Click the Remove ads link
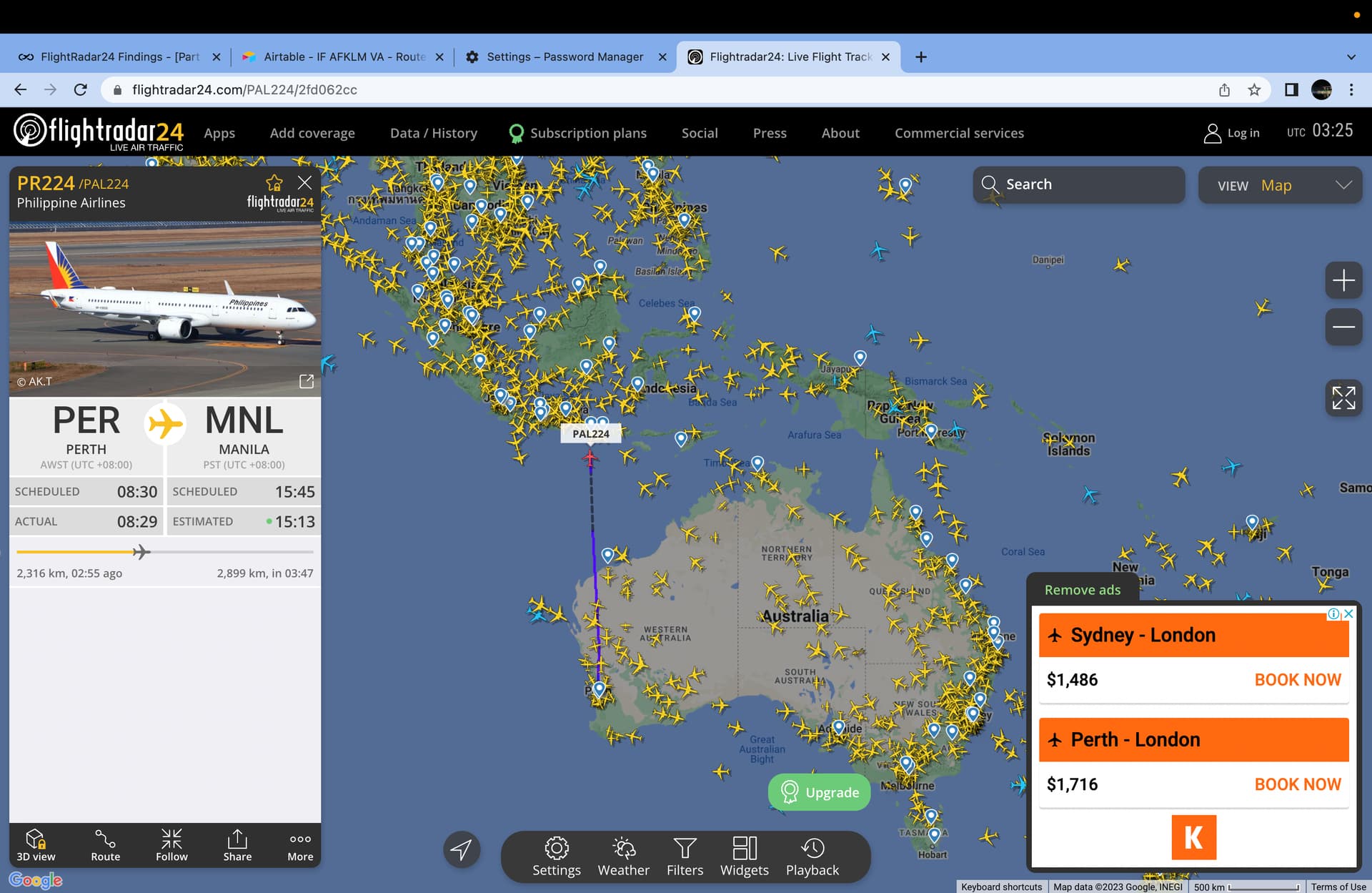The height and width of the screenshot is (893, 1372). pos(1082,590)
